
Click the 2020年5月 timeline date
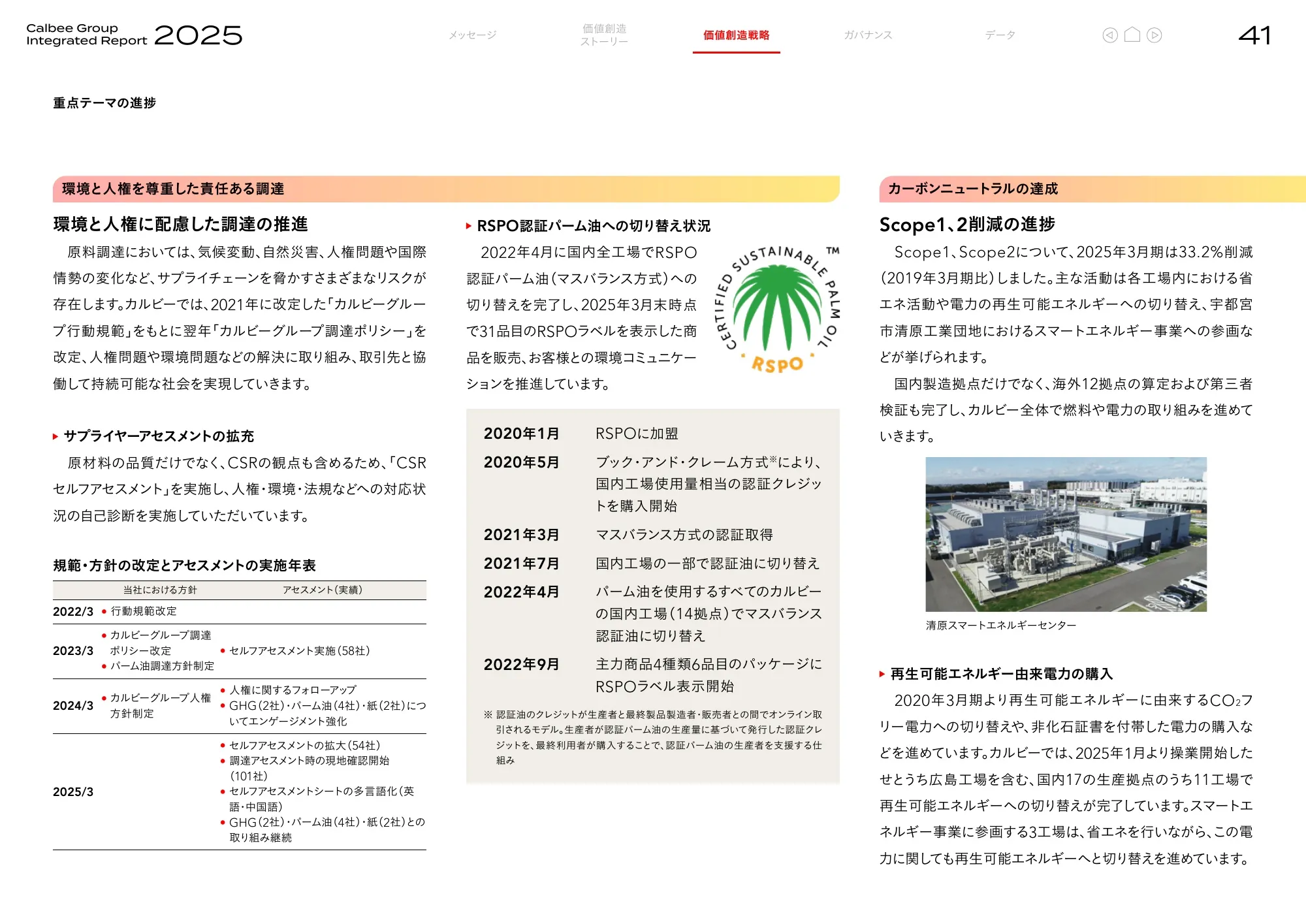pyautogui.click(x=521, y=462)
